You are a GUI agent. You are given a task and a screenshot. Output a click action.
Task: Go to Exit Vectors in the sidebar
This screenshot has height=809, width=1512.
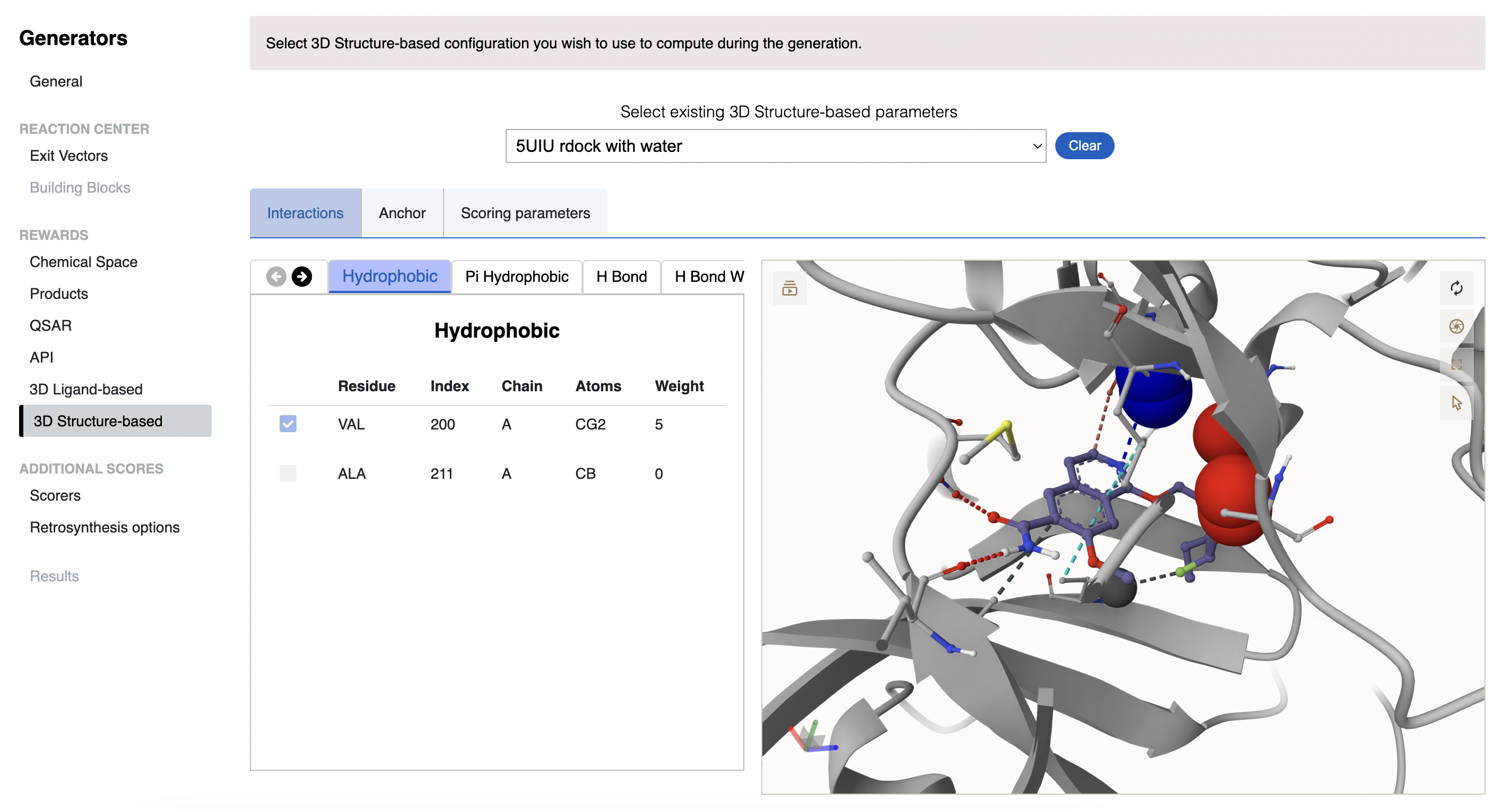pyautogui.click(x=68, y=156)
